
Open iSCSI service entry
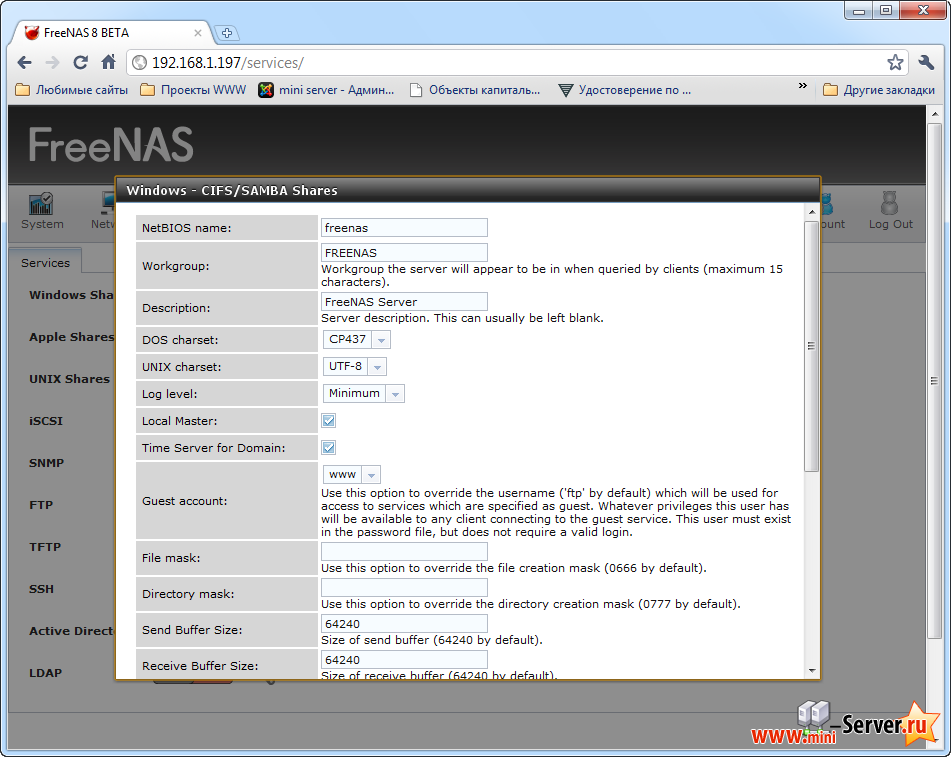(46, 420)
